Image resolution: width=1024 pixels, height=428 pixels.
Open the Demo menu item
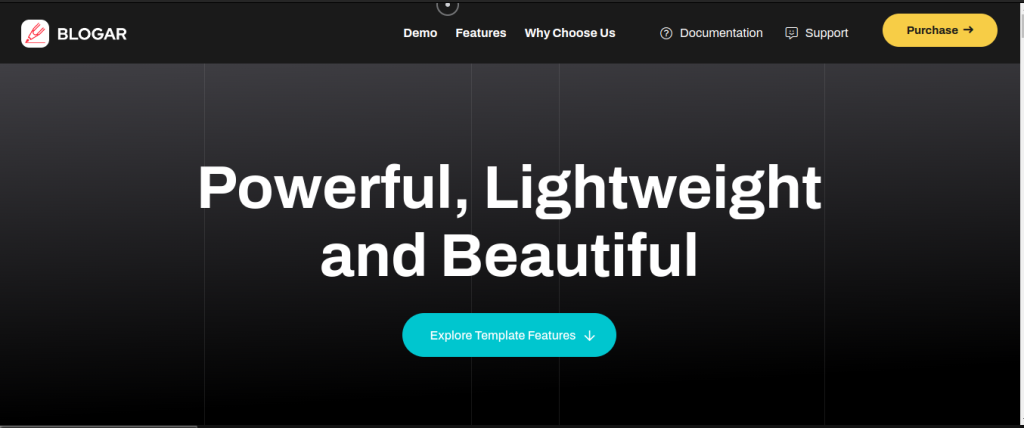click(x=420, y=33)
